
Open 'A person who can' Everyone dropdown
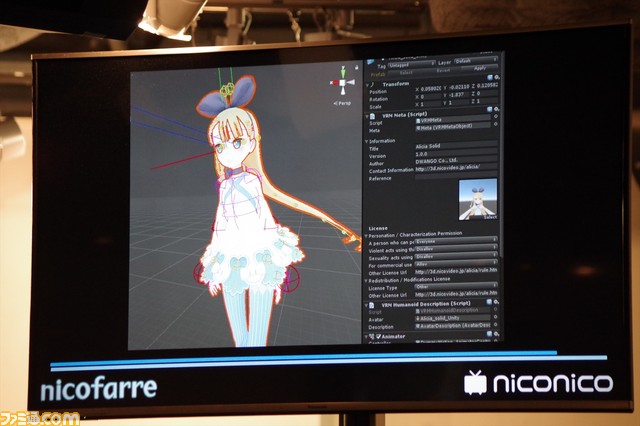click(x=456, y=241)
